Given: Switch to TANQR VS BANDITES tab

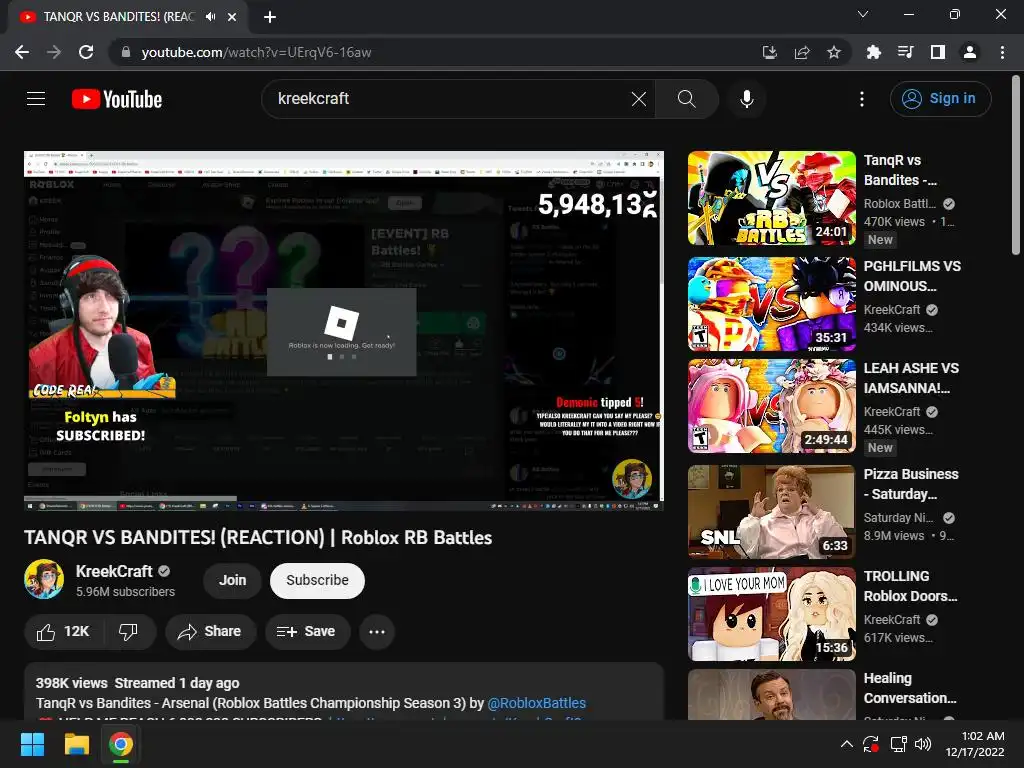Looking at the screenshot, I should (118, 17).
